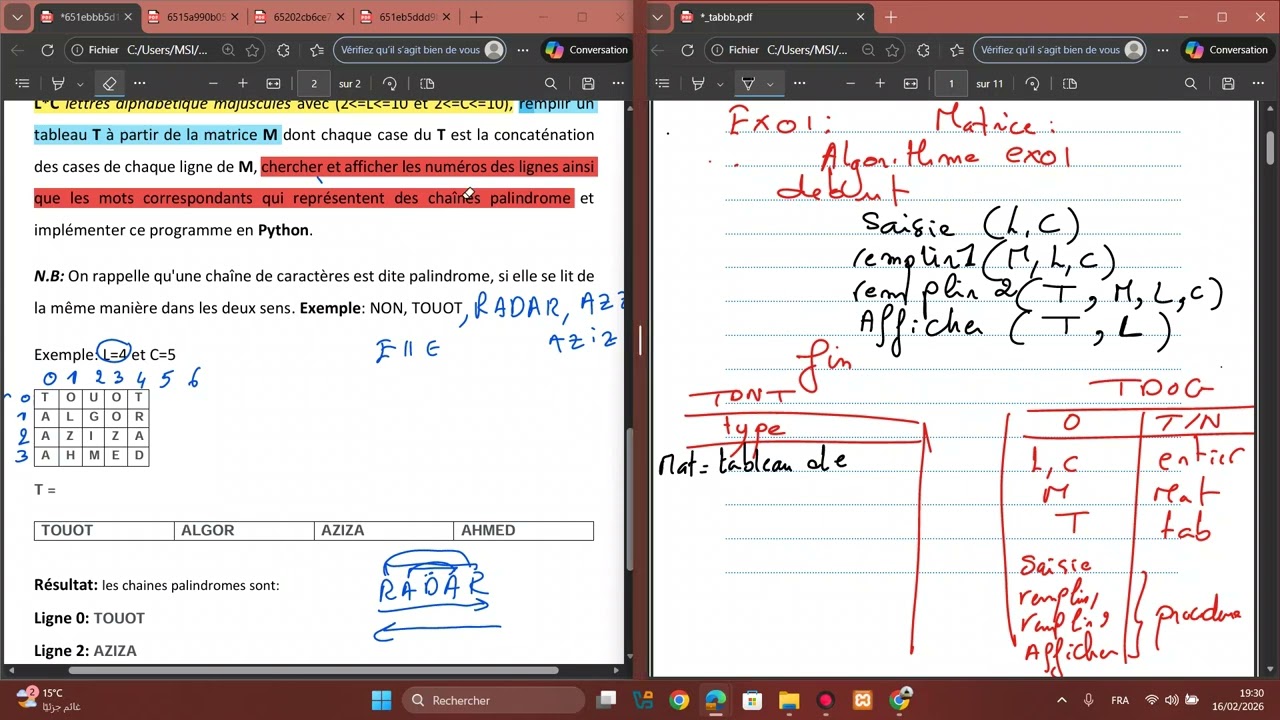Open table of contents in right tabbb.pdf window
1280x720 pixels.
(x=663, y=84)
